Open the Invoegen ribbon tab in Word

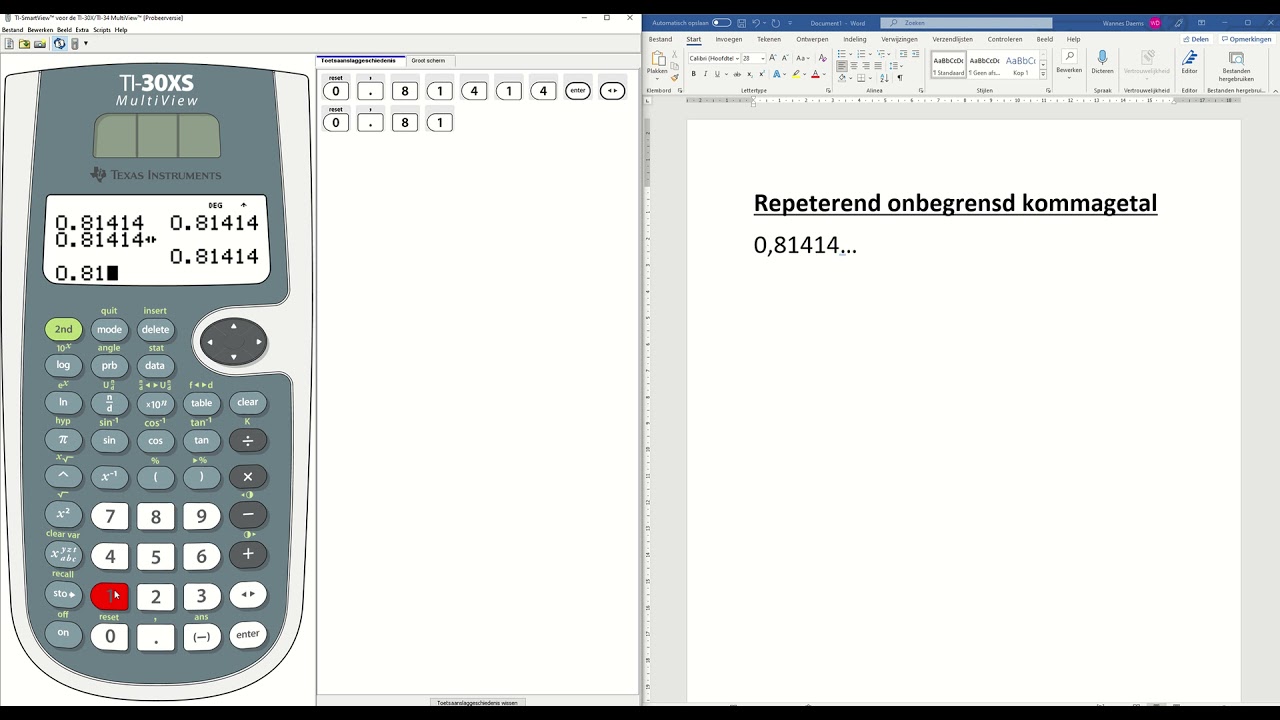click(x=728, y=40)
